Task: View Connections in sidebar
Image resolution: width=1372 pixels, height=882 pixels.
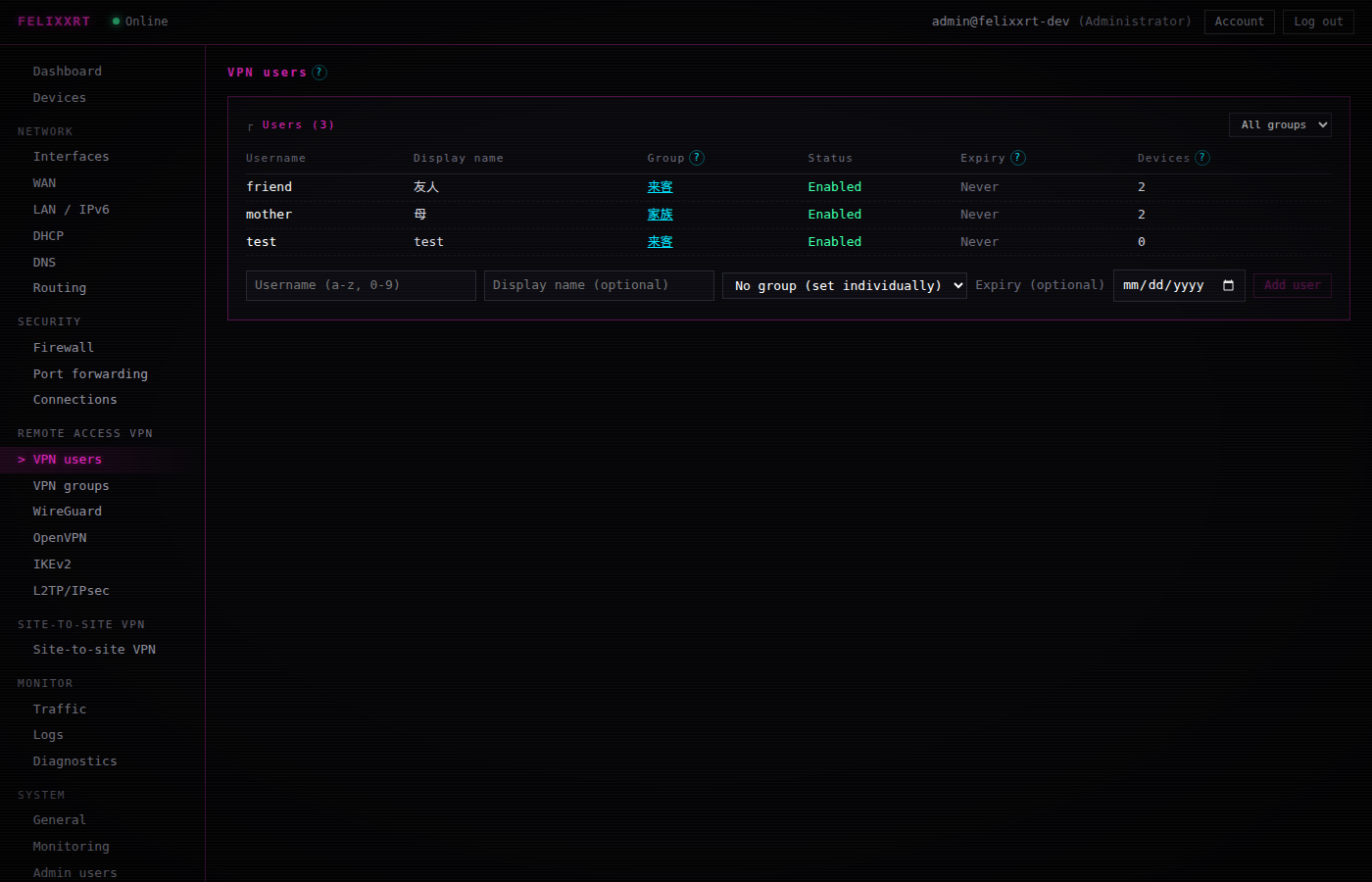Action: [75, 400]
